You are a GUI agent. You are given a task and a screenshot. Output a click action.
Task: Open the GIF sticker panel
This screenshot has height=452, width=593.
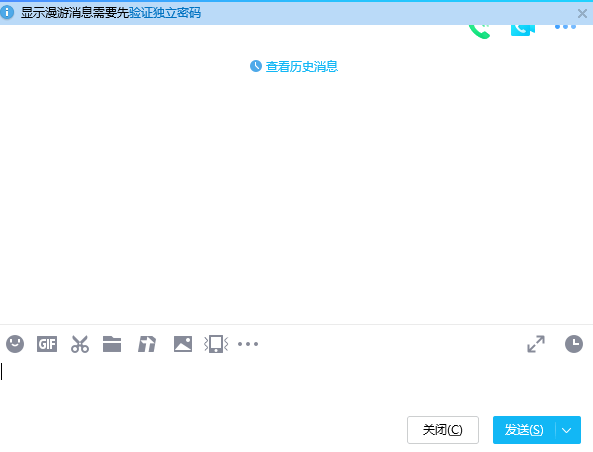point(47,344)
